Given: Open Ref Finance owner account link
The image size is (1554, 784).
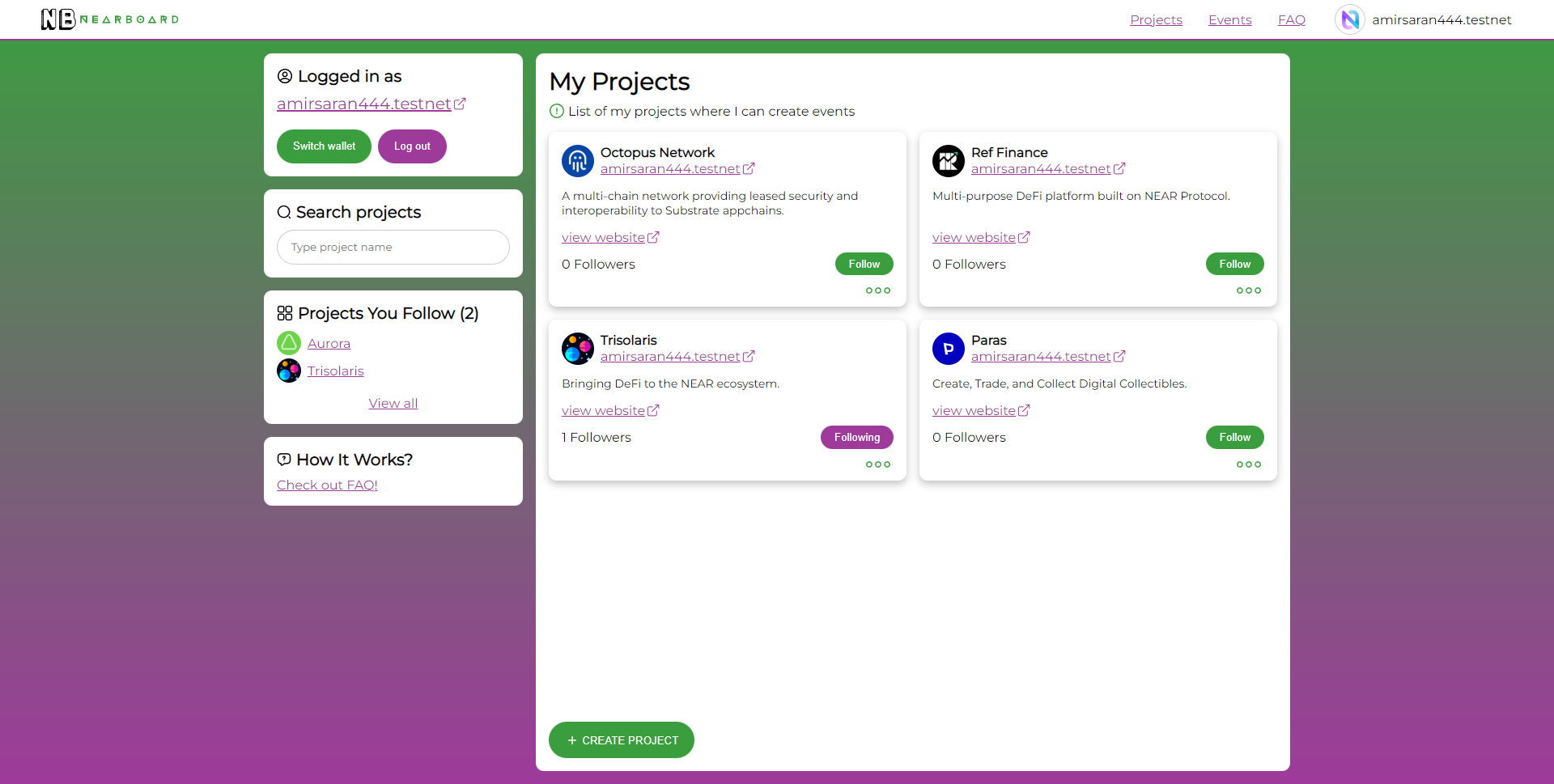Looking at the screenshot, I should 1048,168.
